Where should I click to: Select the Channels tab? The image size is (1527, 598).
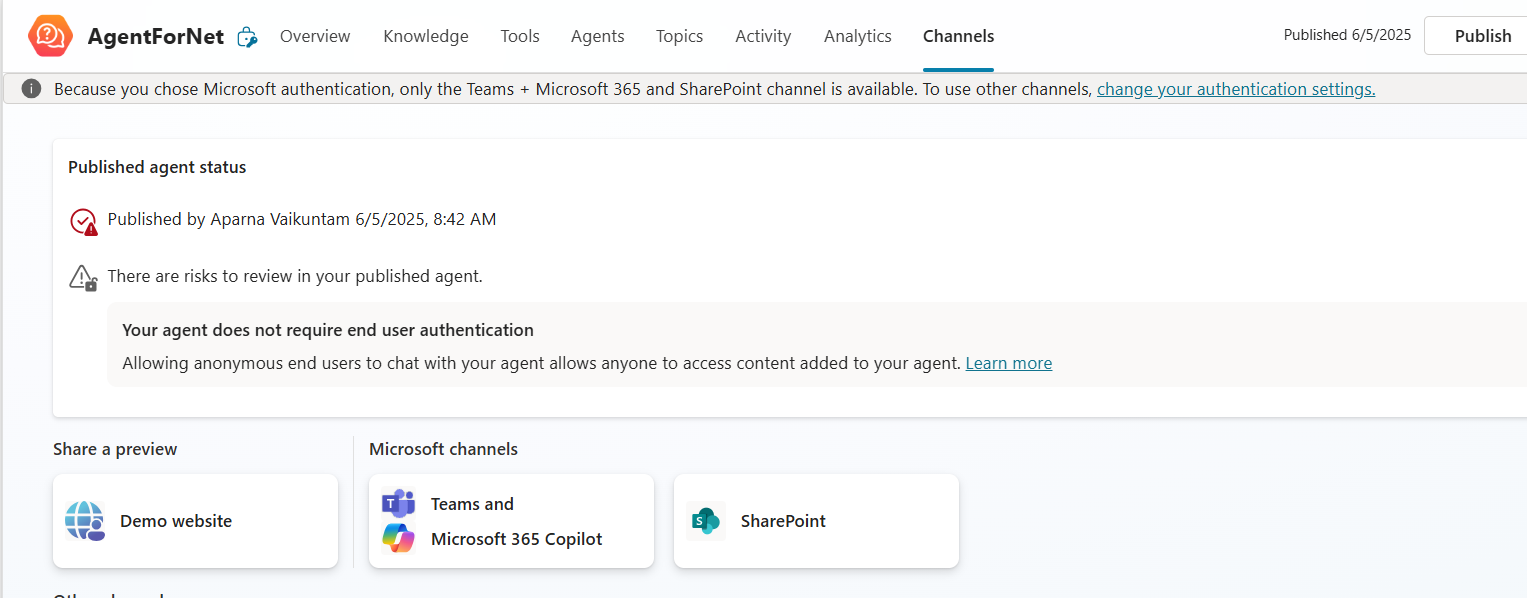pyautogui.click(x=958, y=36)
